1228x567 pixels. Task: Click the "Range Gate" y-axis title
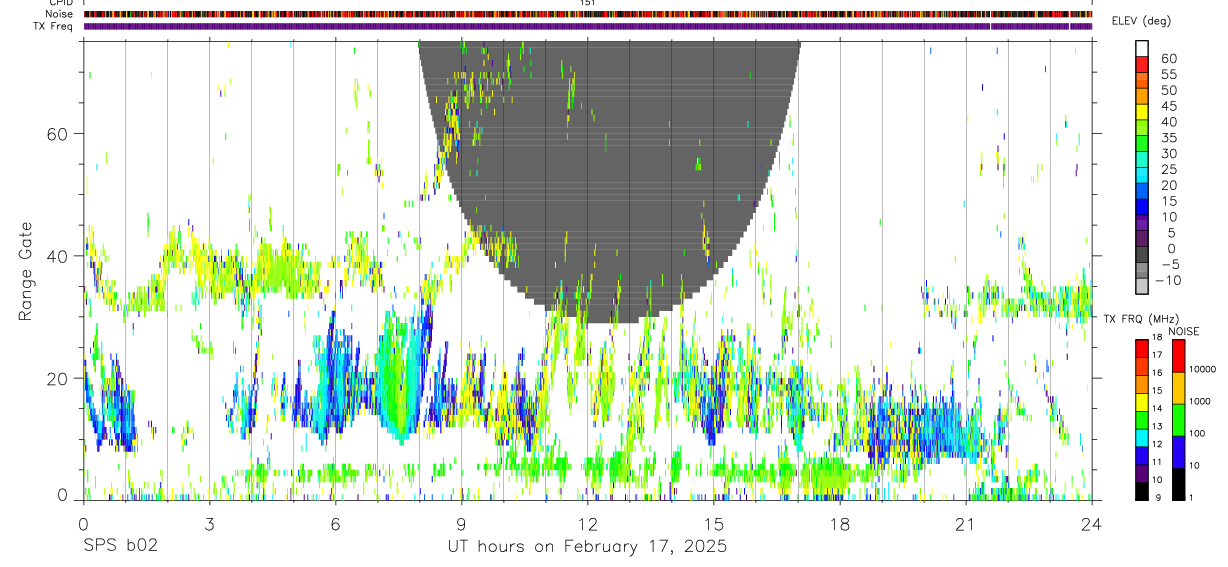27,270
